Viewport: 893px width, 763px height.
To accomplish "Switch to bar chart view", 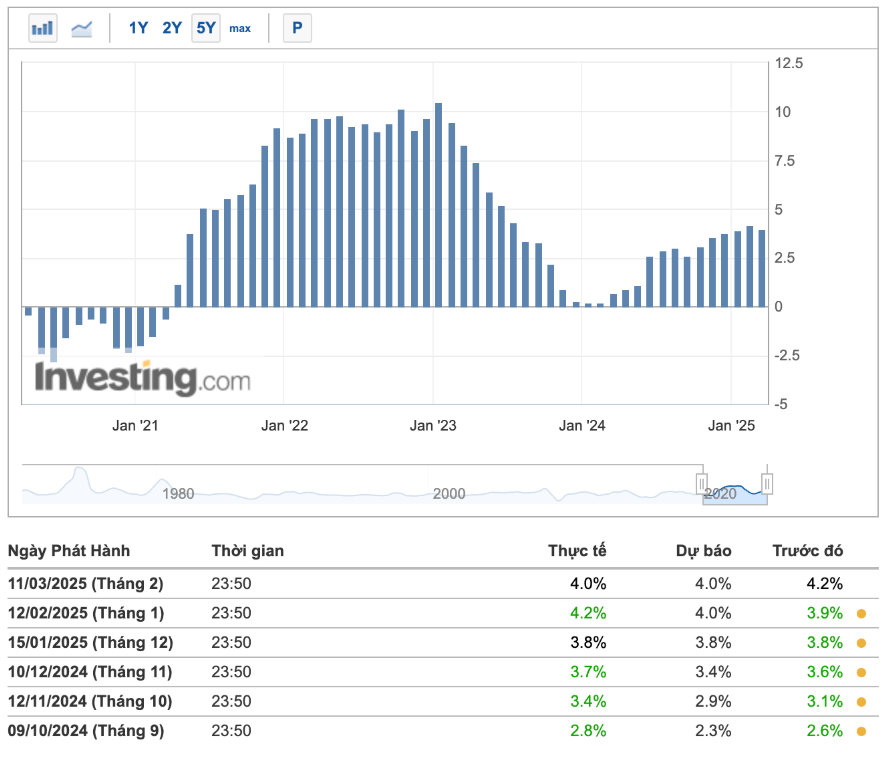I will [x=43, y=28].
